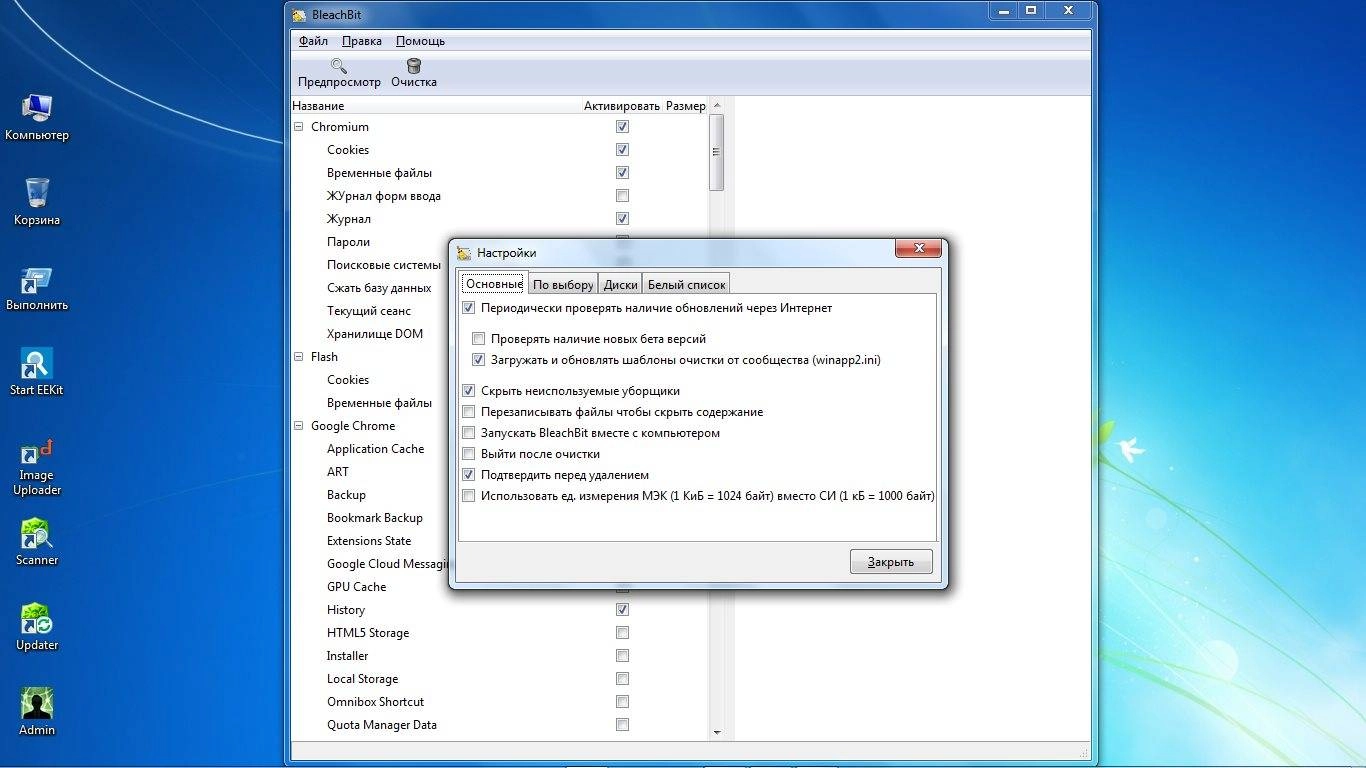1366x768 pixels.
Task: Check the Chromium Журнал checkbox
Action: pyautogui.click(x=622, y=219)
